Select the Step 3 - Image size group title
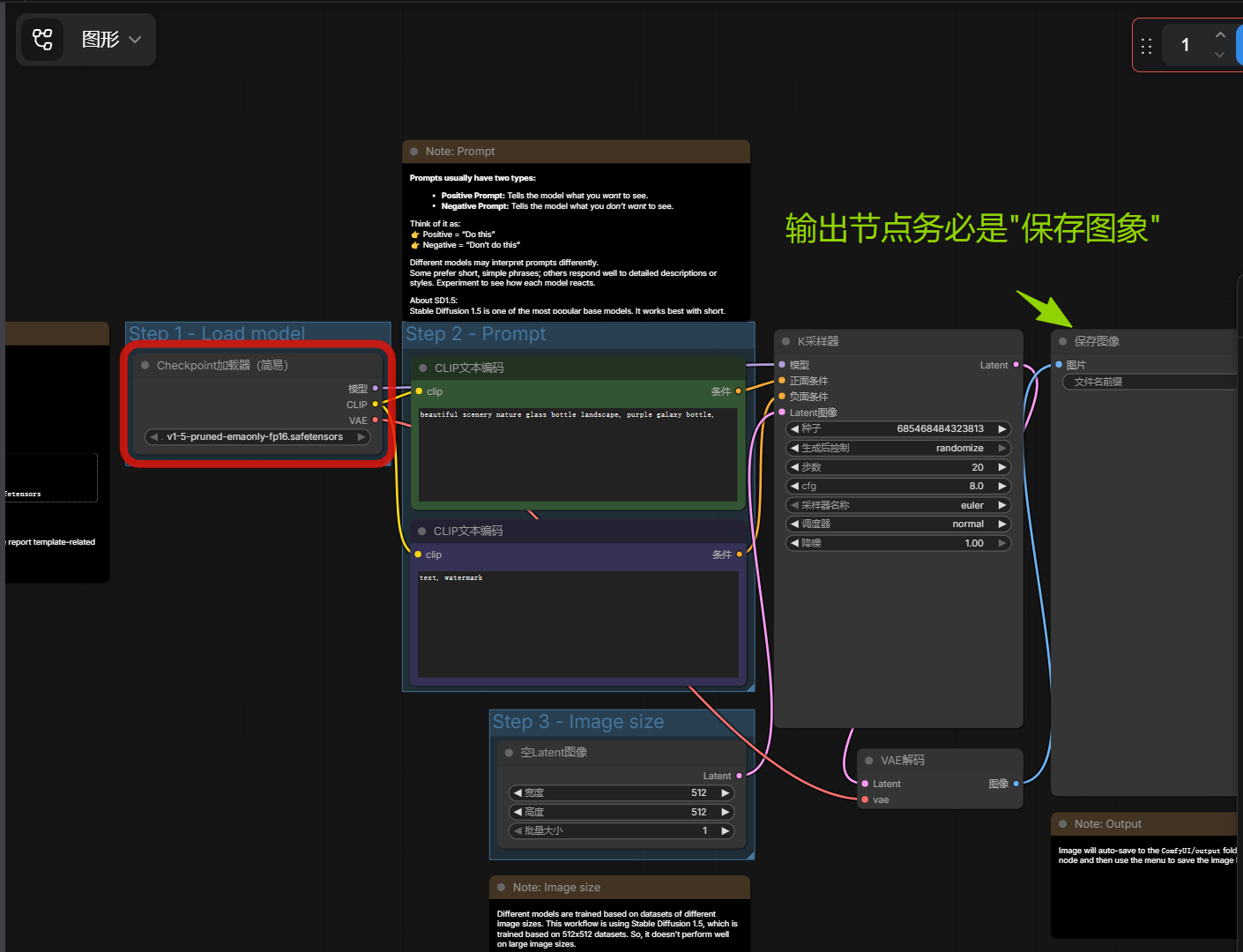Image resolution: width=1243 pixels, height=952 pixels. (x=578, y=722)
